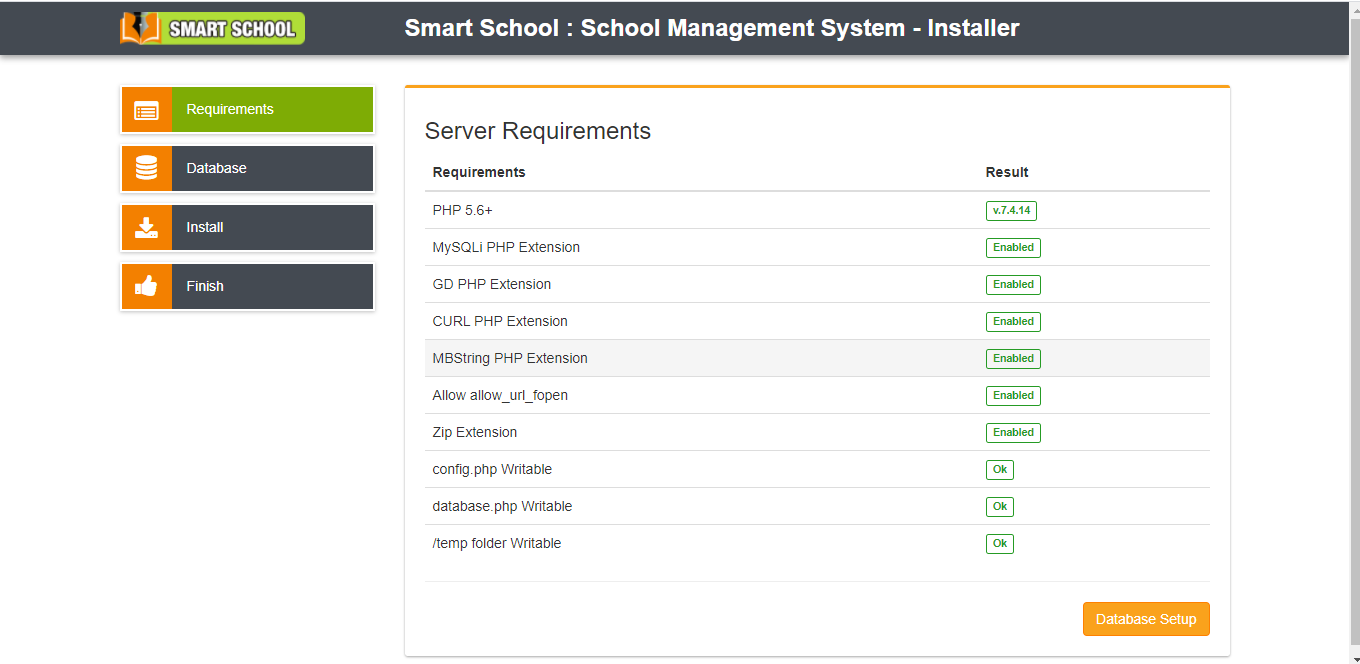Click Ok badge for /temp folder Writable

tap(999, 544)
